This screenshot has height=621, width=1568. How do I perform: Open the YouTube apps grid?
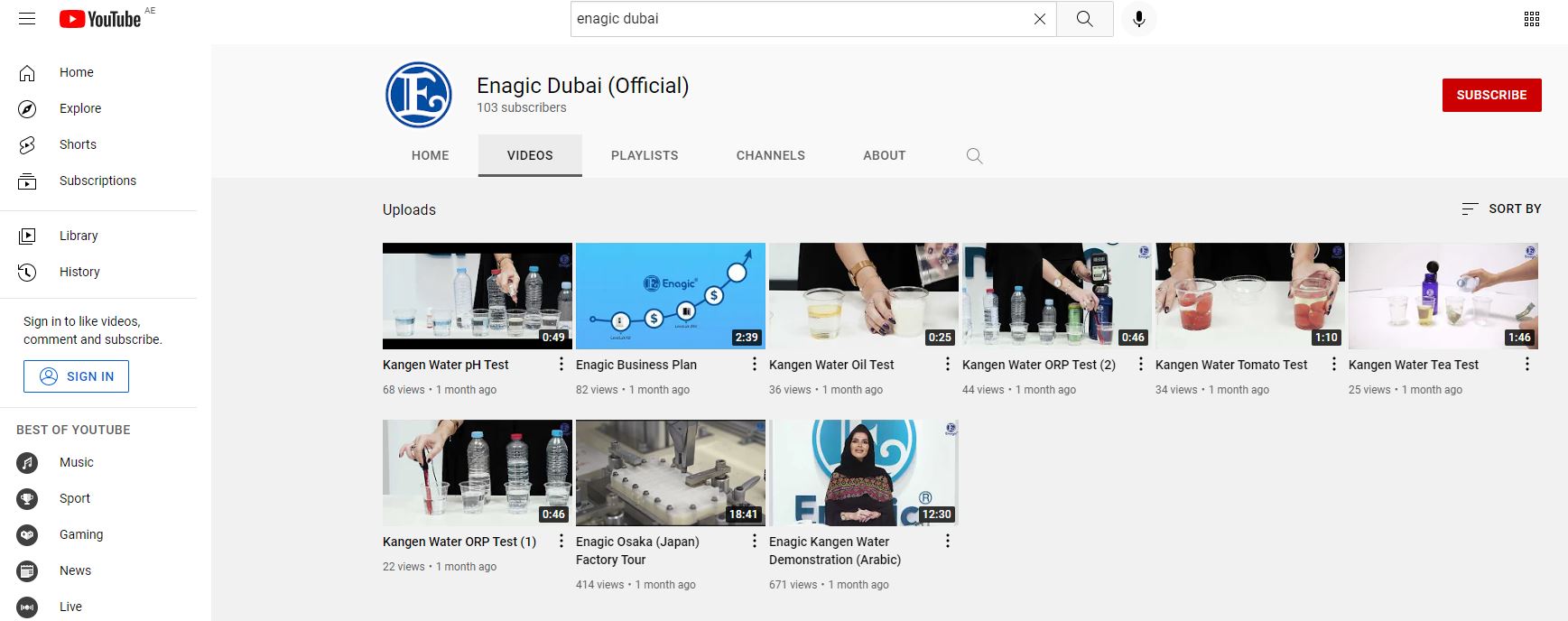[x=1532, y=19]
